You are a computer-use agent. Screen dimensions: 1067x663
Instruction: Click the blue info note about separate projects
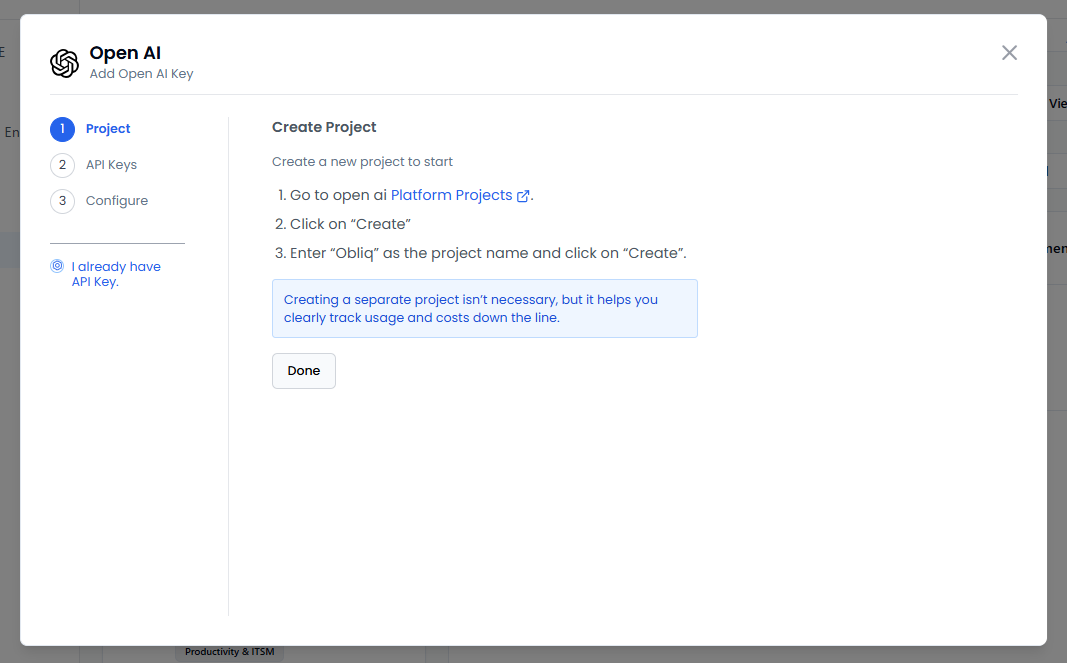pyautogui.click(x=484, y=308)
